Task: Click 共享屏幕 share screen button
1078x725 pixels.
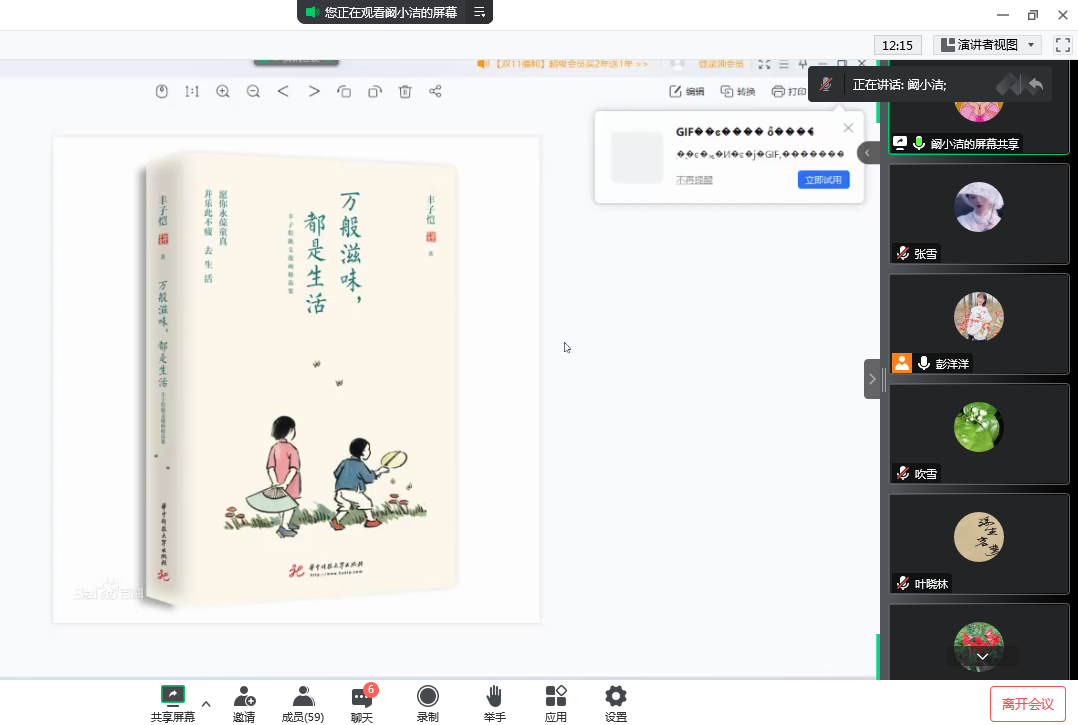Action: (x=173, y=704)
